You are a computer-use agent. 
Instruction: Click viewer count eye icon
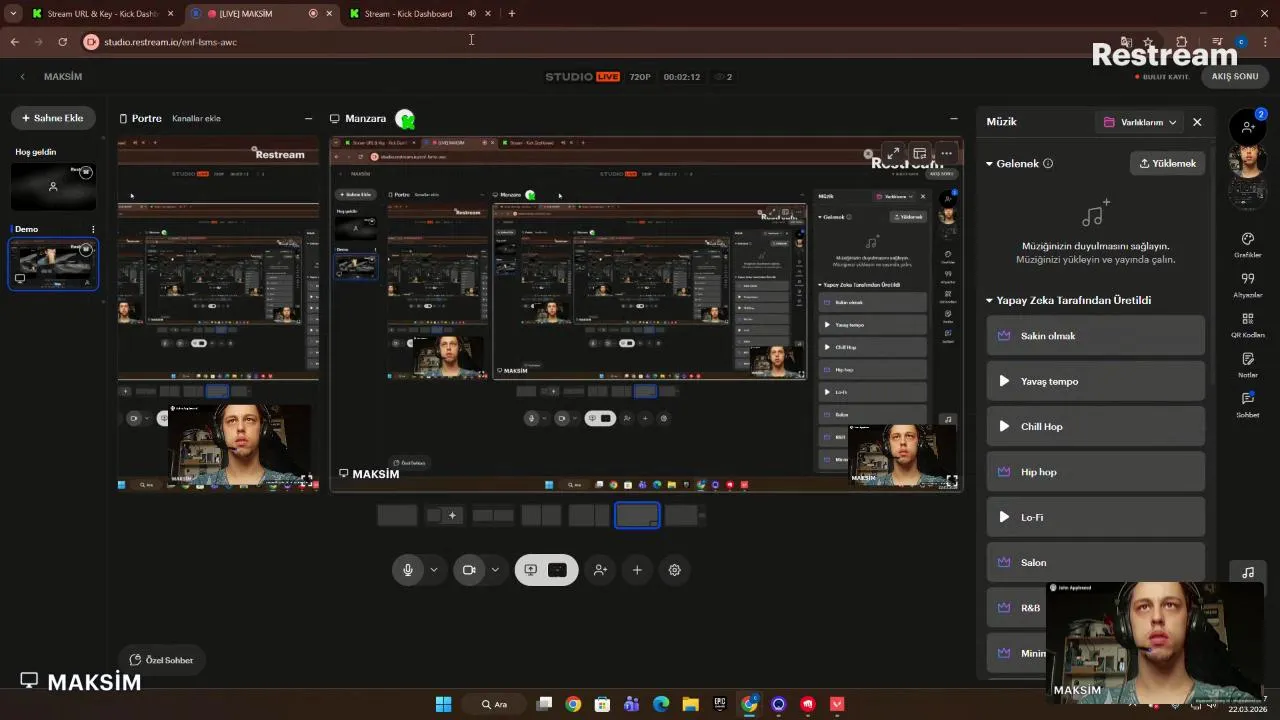719,77
